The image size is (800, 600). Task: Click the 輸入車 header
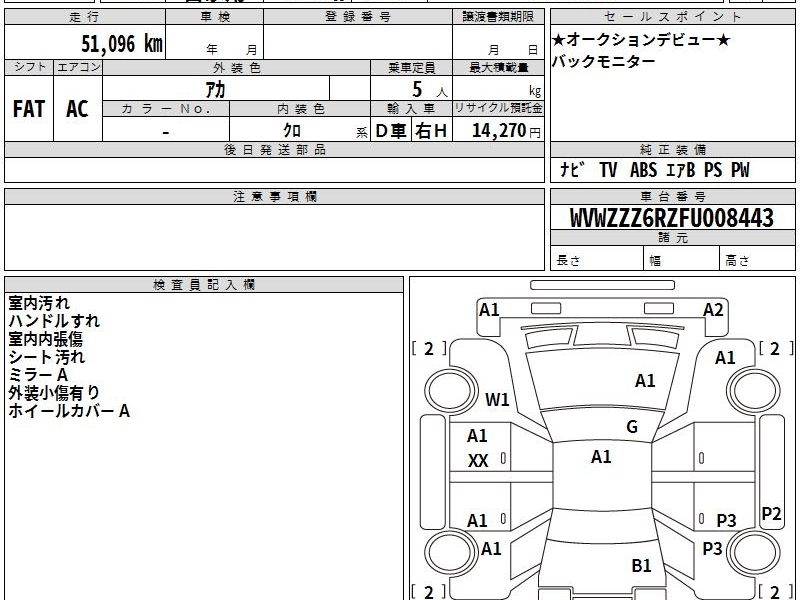click(x=411, y=109)
